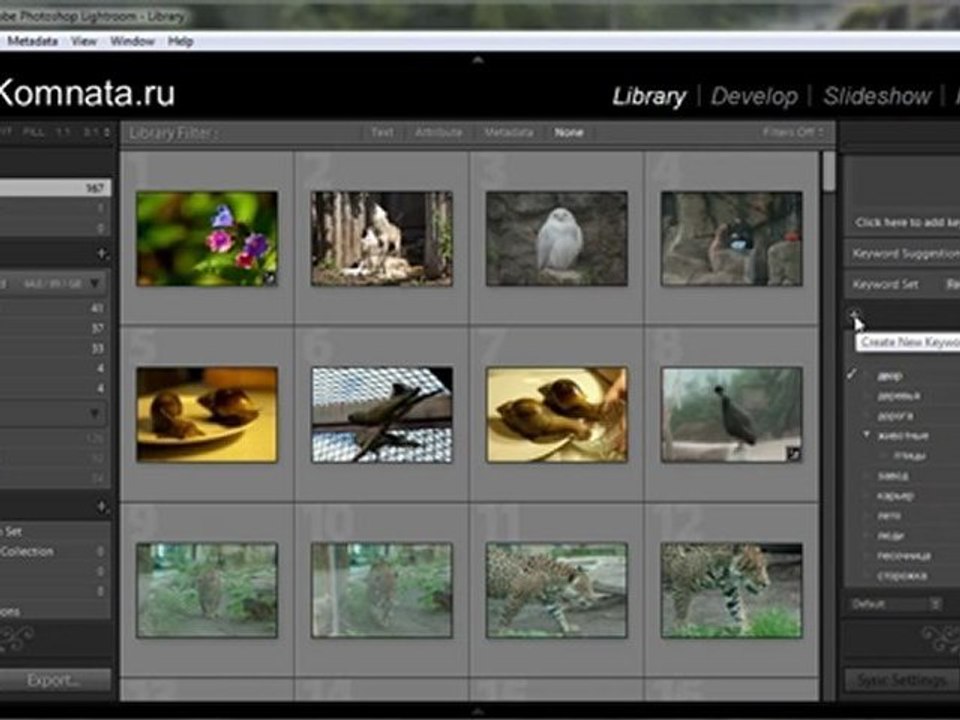Open the View menu
The width and height of the screenshot is (960, 720).
click(x=84, y=41)
